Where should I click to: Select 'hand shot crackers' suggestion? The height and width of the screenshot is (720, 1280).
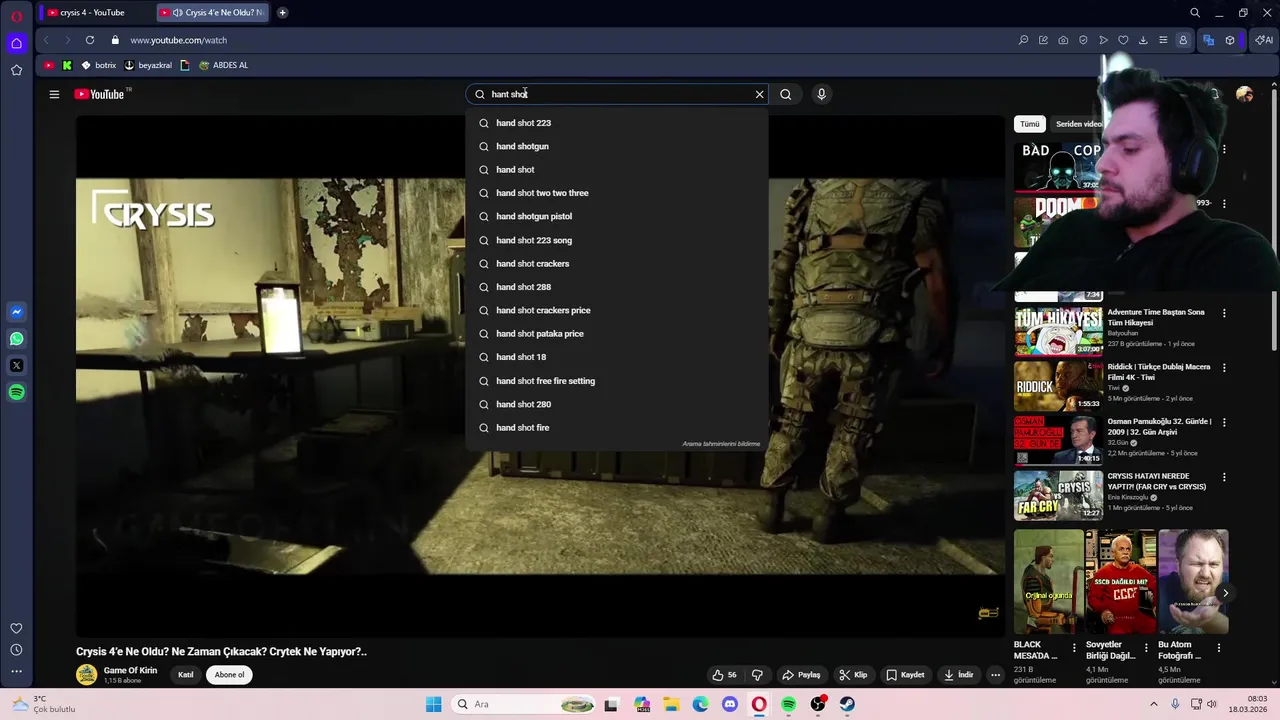(617, 263)
